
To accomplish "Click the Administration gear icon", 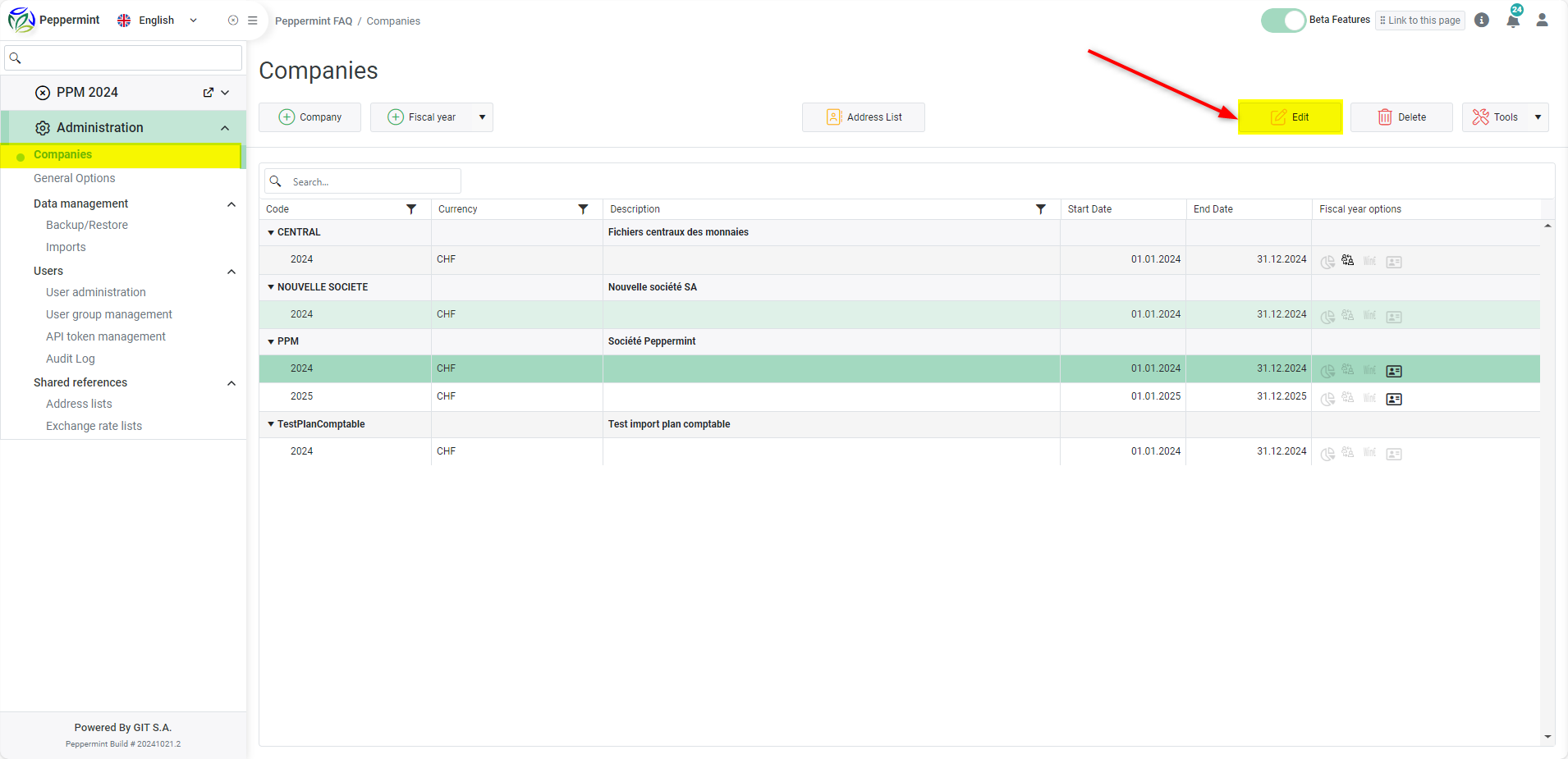I will (43, 128).
